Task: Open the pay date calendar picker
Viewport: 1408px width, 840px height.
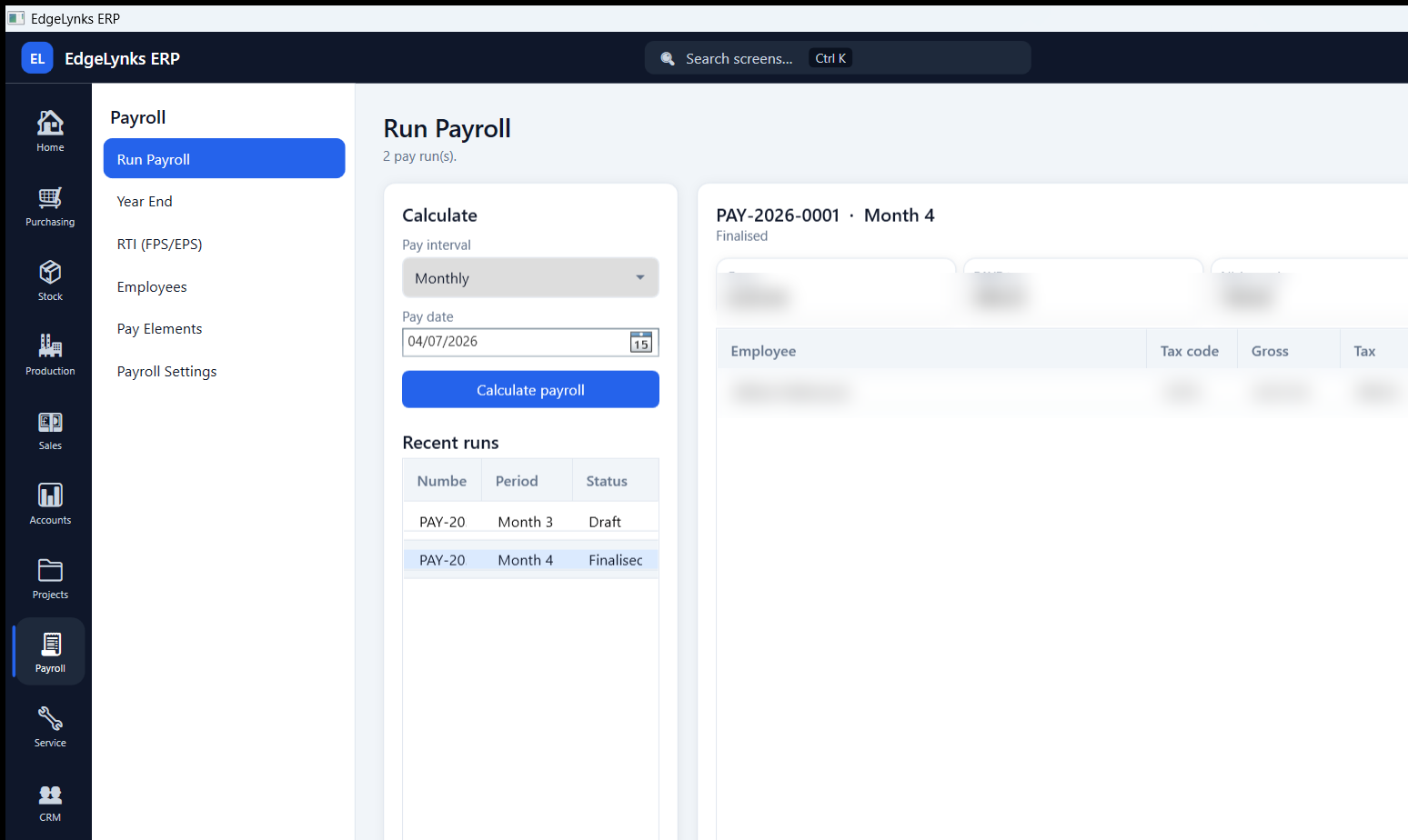Action: [641, 342]
